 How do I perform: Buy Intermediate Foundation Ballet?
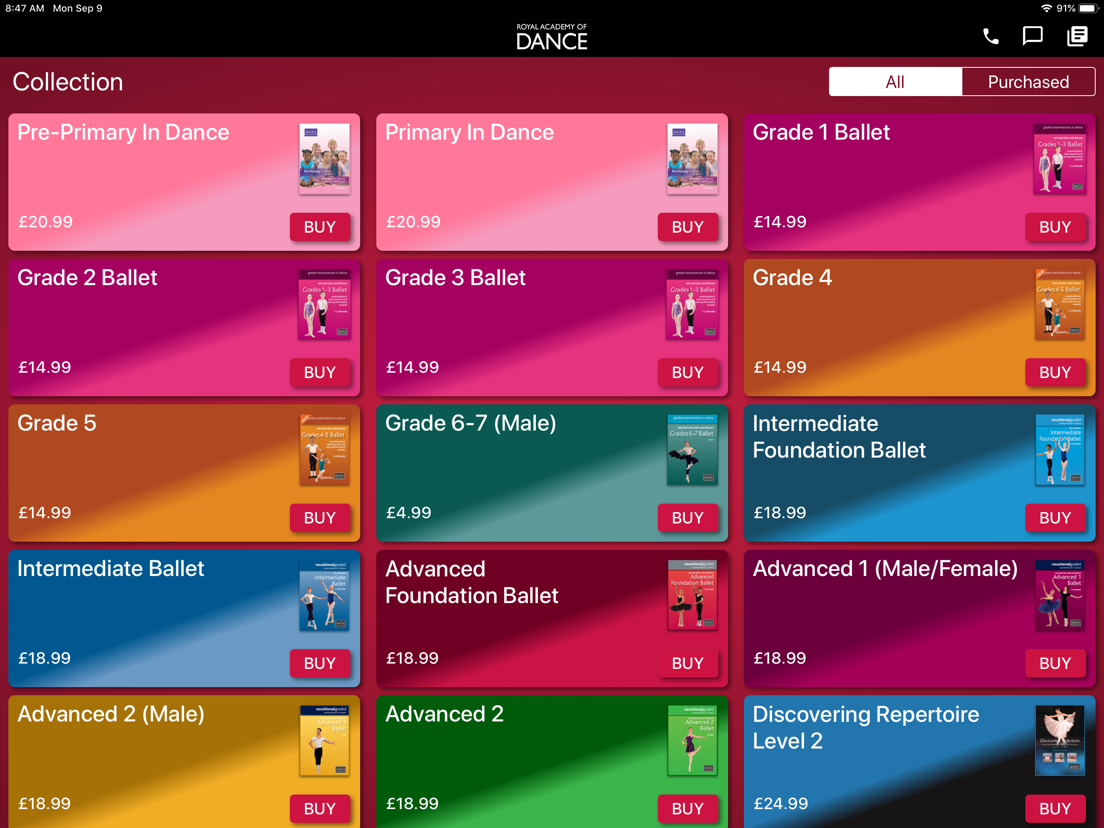1055,518
